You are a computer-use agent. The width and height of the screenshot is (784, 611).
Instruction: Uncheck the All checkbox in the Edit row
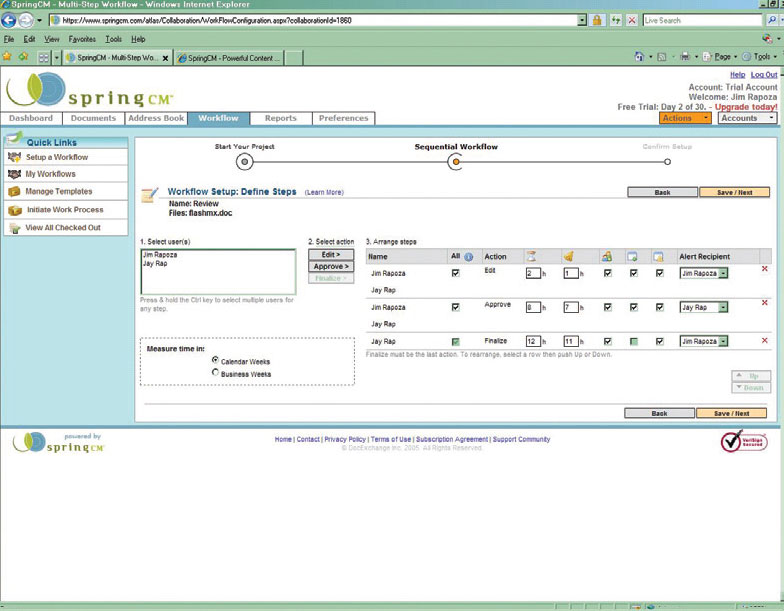tap(456, 273)
